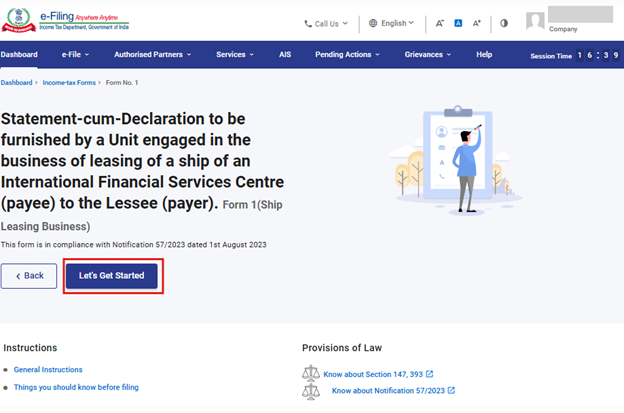Open the Authorised Partners menu
624x413 pixels.
[x=154, y=54]
